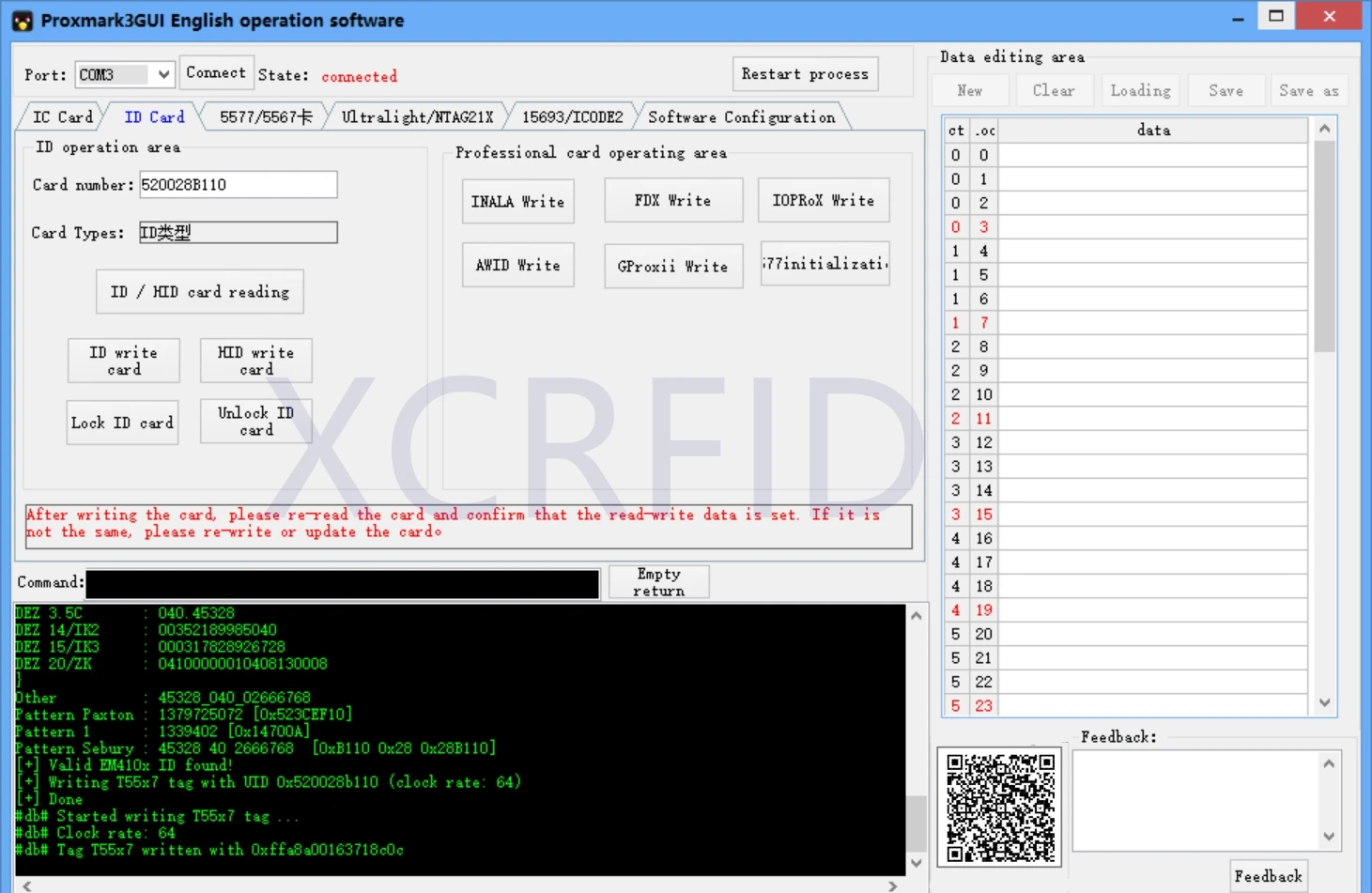Select data cell in red row 7
The image size is (1372, 893).
click(1153, 323)
